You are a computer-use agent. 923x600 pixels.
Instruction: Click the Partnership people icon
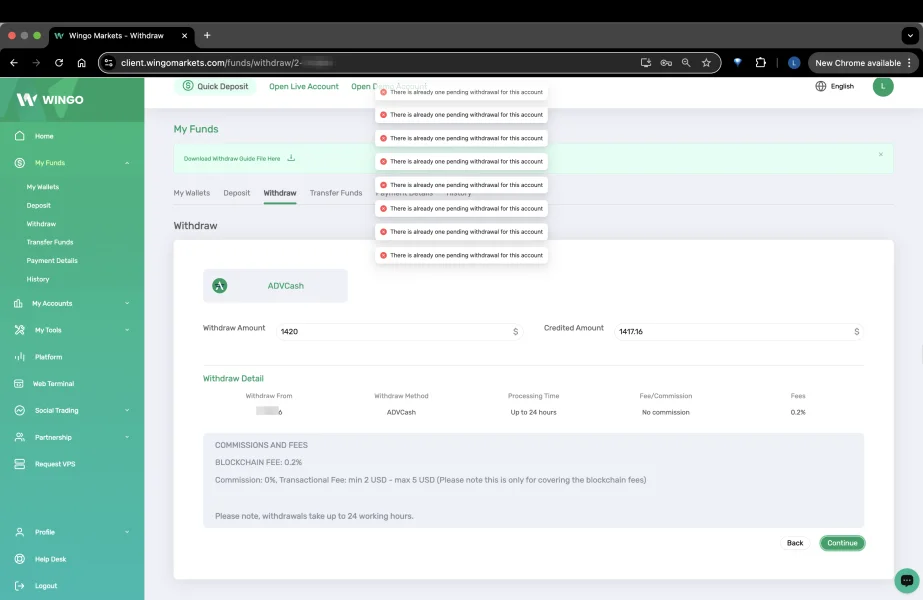point(19,437)
